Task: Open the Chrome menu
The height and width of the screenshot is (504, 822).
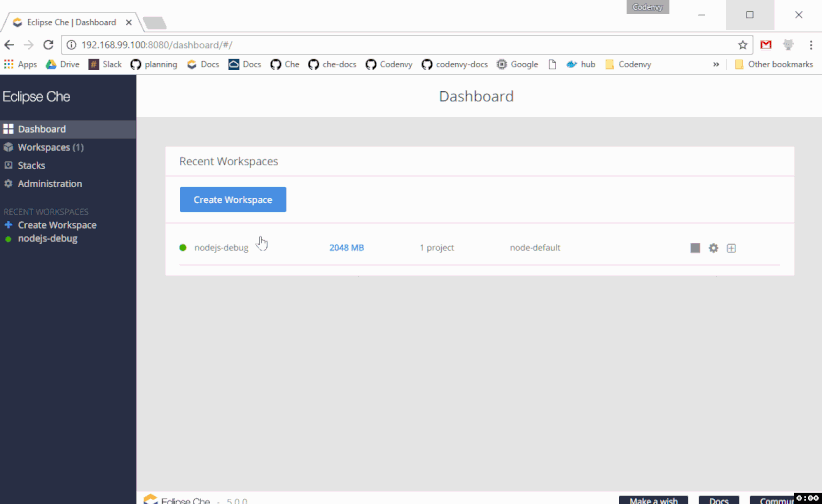Action: [809, 45]
